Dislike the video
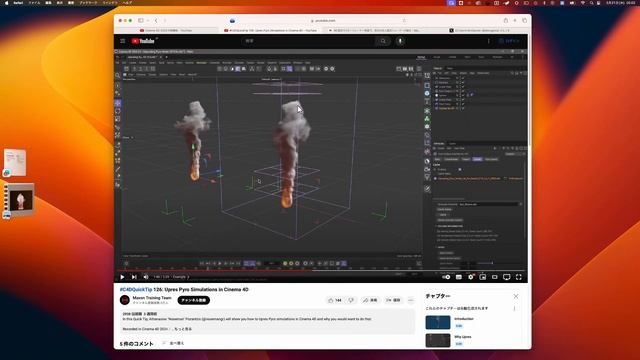 (x=351, y=300)
